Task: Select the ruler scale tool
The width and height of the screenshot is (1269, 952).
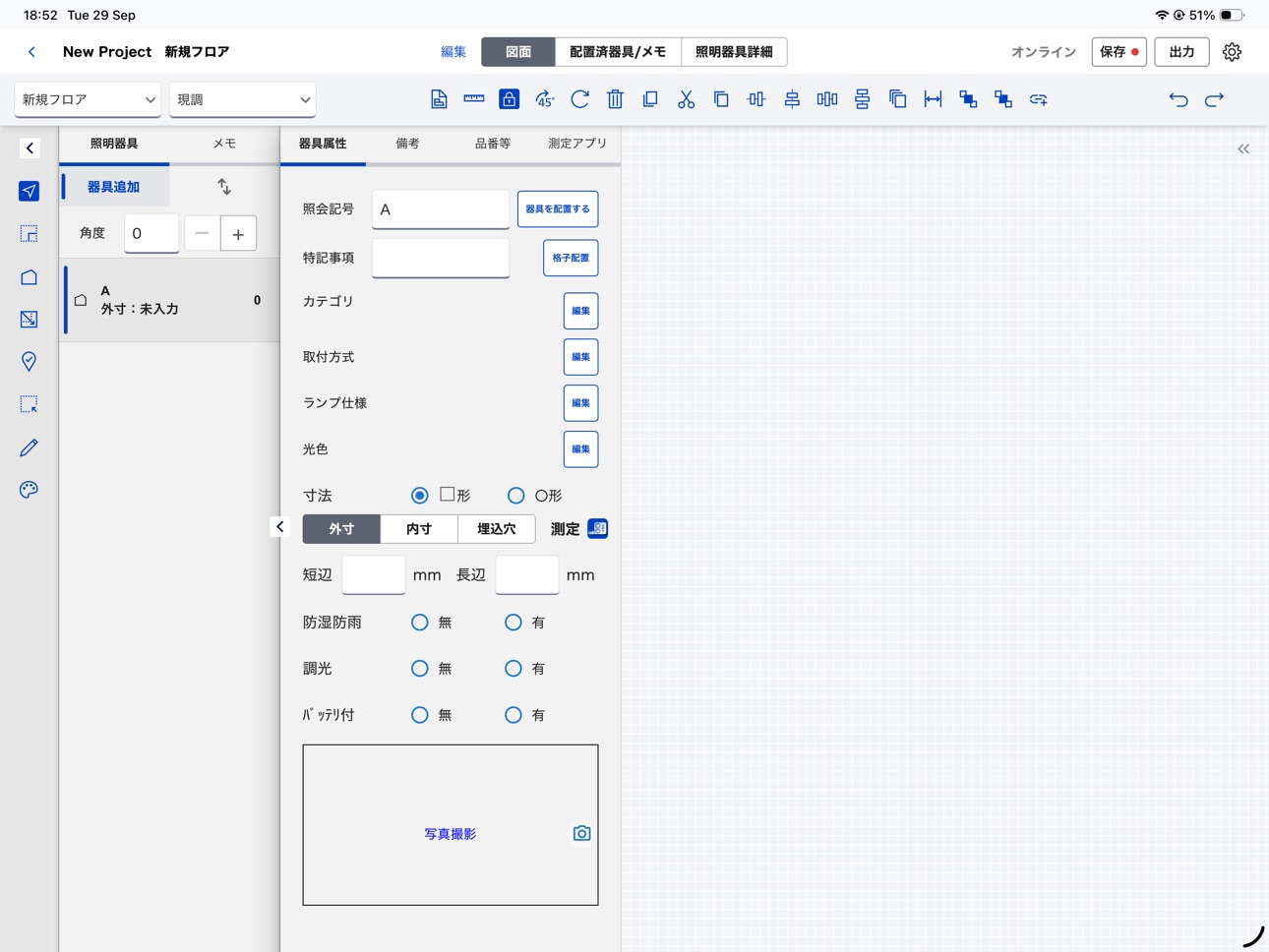Action: coord(474,99)
